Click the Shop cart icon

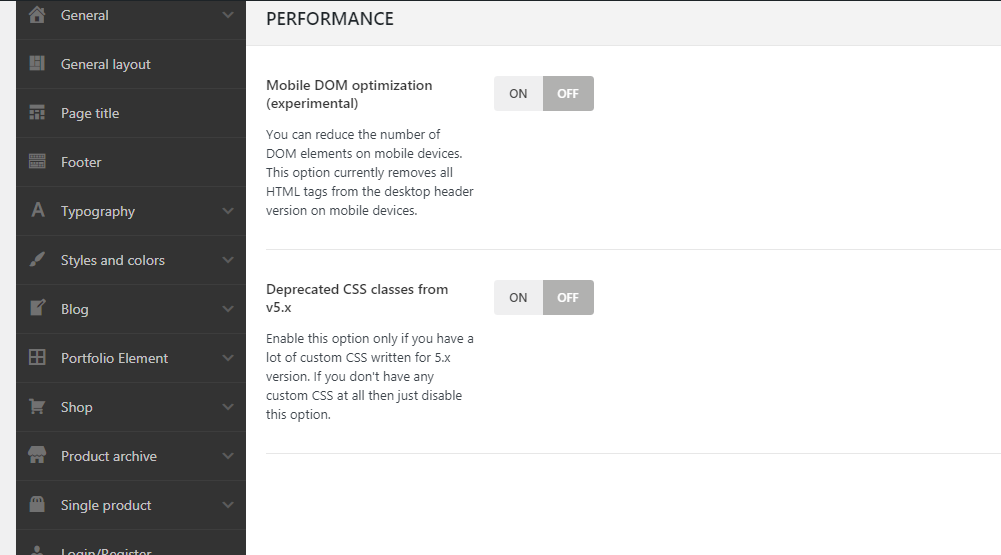[37, 407]
